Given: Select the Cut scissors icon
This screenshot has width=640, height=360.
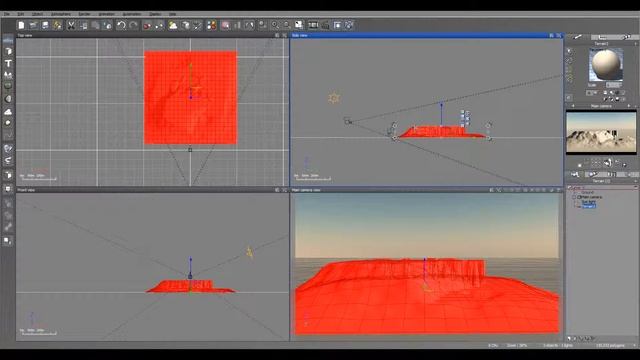Looking at the screenshot, I should (x=71, y=25).
